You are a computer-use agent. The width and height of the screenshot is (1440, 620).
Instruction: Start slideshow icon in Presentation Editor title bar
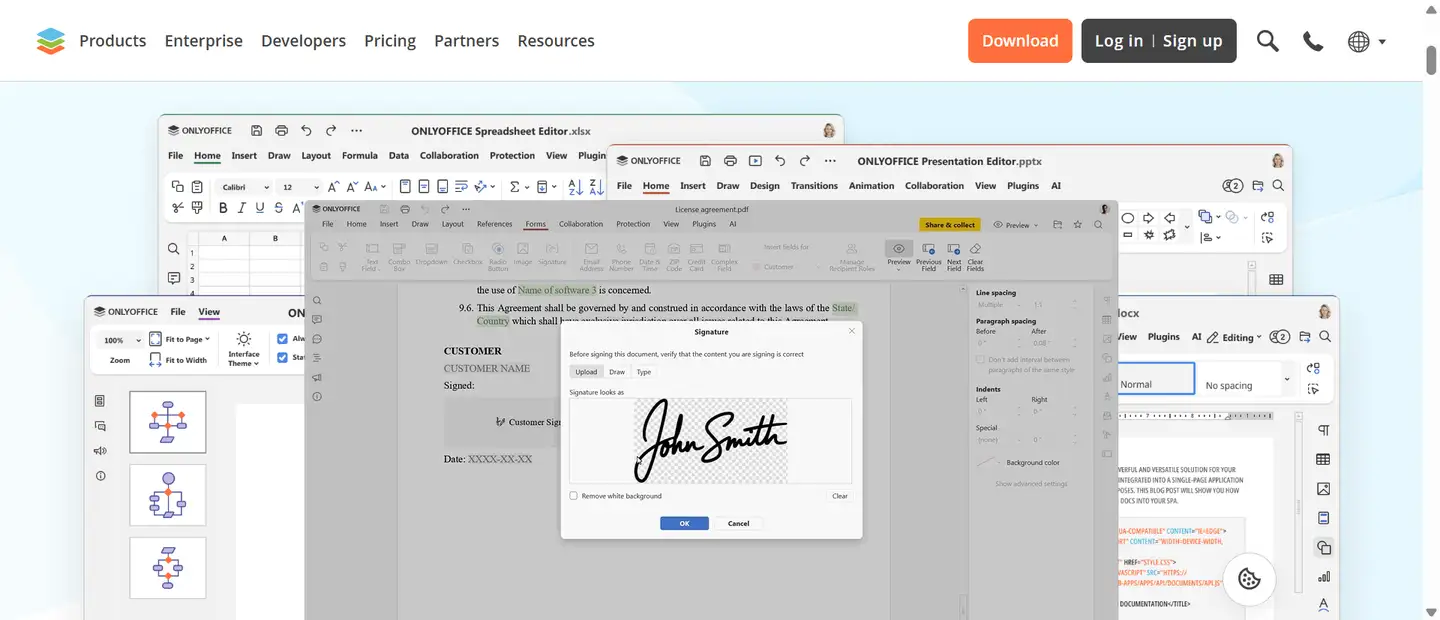pos(755,161)
